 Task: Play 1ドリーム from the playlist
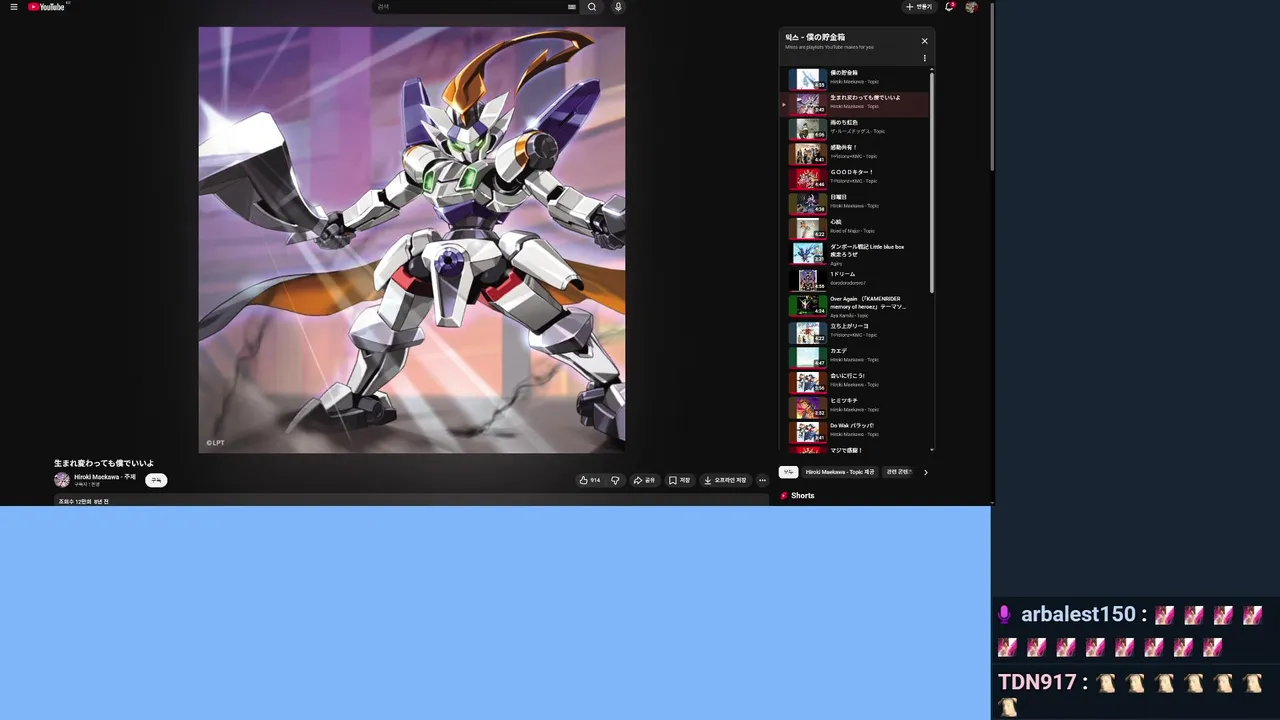[x=855, y=279]
